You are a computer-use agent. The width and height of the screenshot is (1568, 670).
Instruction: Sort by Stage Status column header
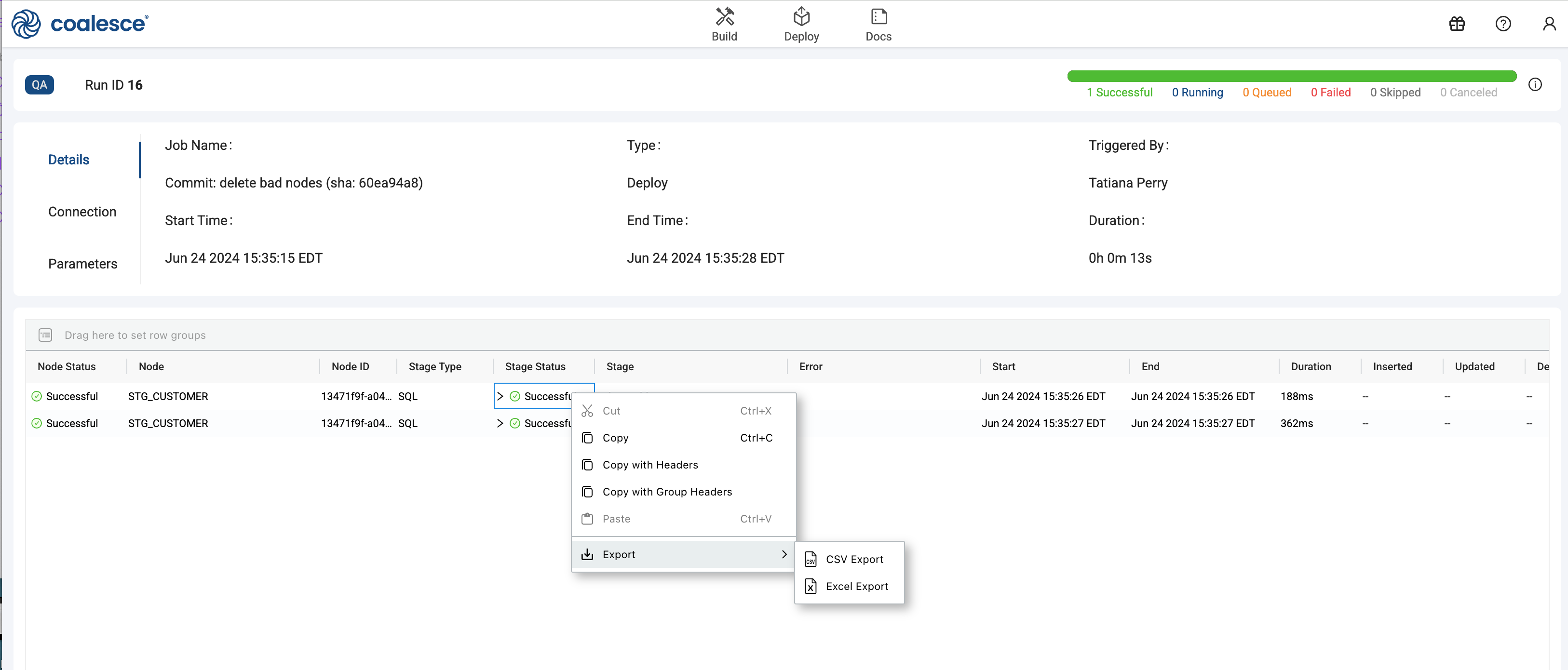tap(535, 366)
